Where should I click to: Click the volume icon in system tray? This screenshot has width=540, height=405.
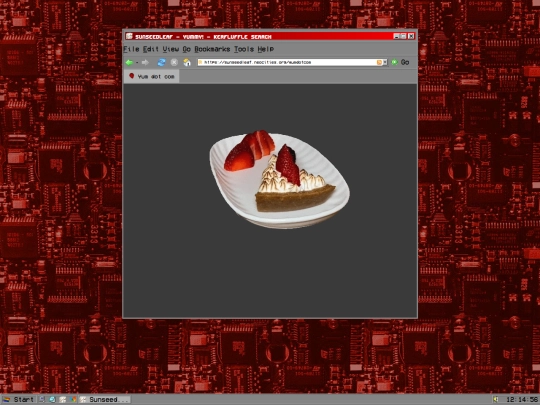(496, 399)
